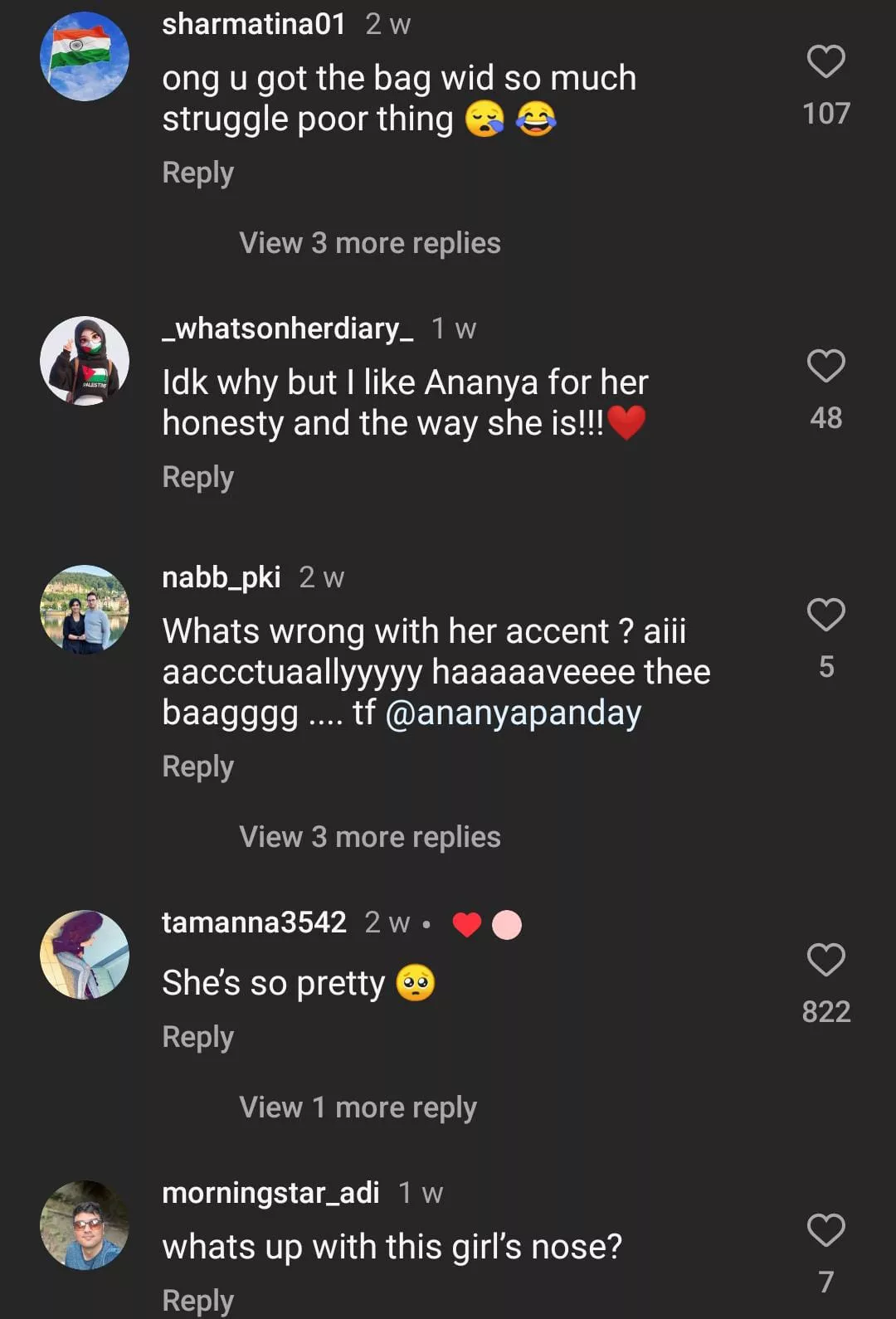896x1319 pixels.
Task: Reply to sharmatina01's comment
Action: point(197,173)
